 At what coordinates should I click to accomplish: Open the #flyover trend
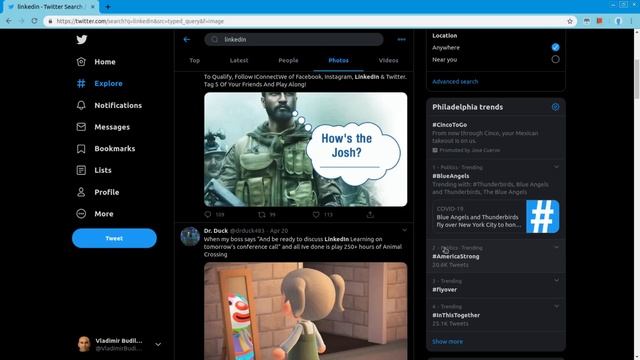click(x=444, y=289)
